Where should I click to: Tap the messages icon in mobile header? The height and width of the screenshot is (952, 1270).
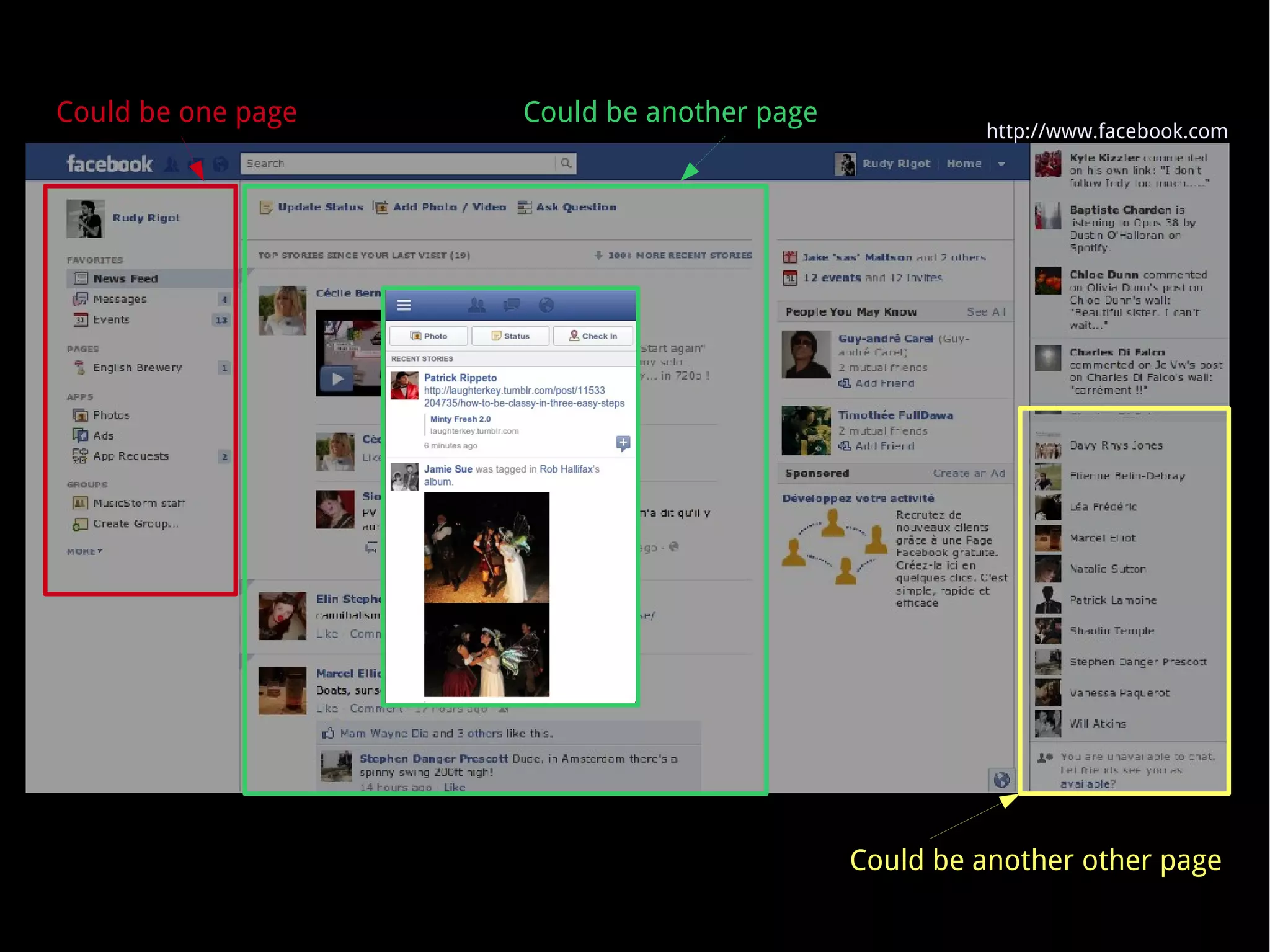pyautogui.click(x=512, y=305)
